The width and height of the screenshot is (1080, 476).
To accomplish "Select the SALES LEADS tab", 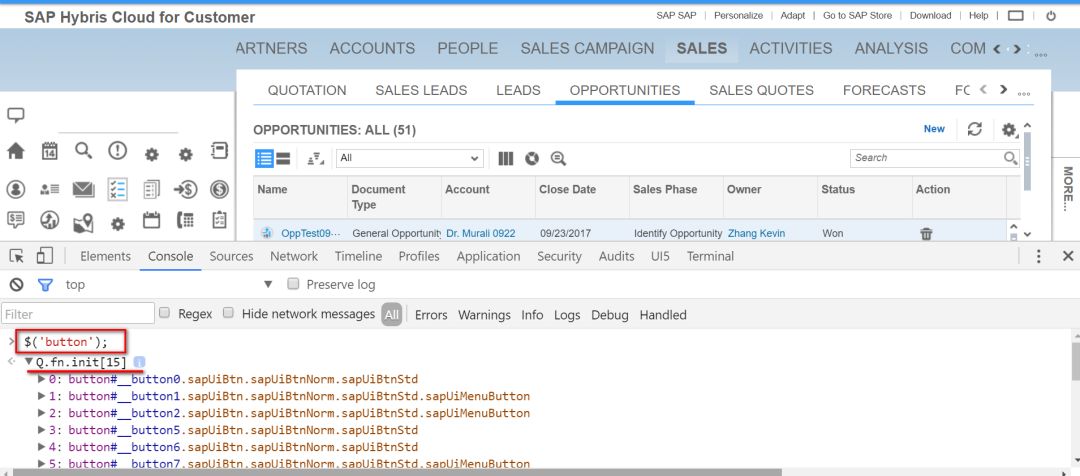I will point(421,90).
